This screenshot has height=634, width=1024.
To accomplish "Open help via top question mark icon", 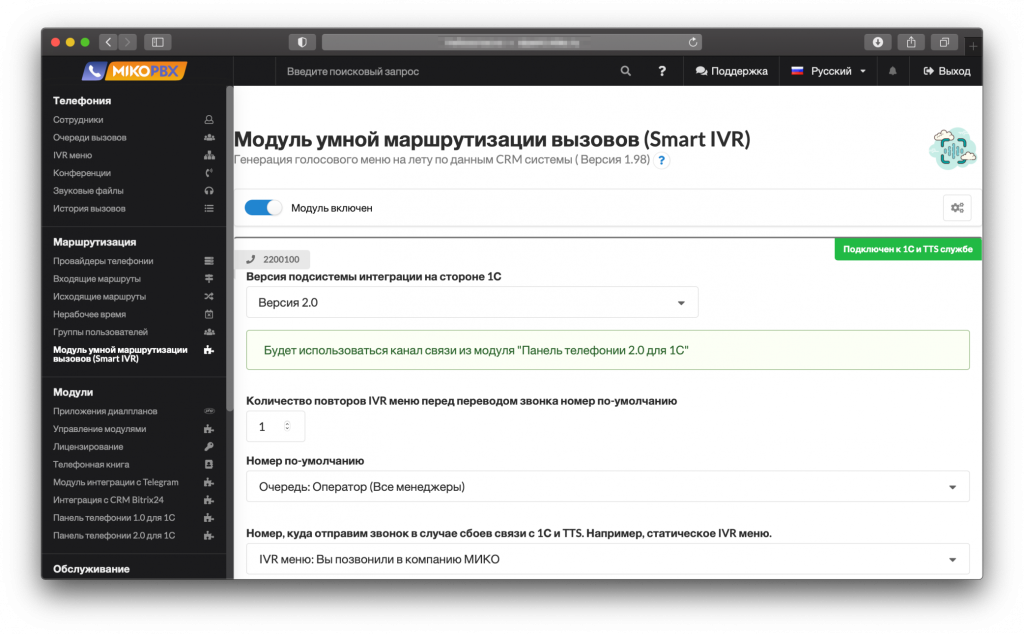I will (x=662, y=71).
